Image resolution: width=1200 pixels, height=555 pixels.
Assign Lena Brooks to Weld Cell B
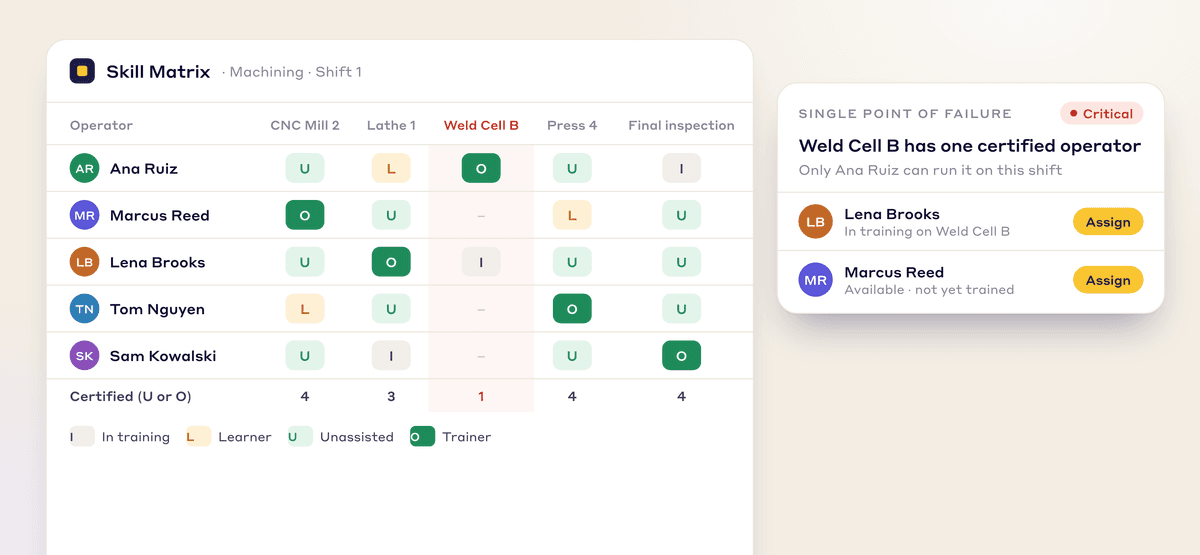pyautogui.click(x=1108, y=222)
